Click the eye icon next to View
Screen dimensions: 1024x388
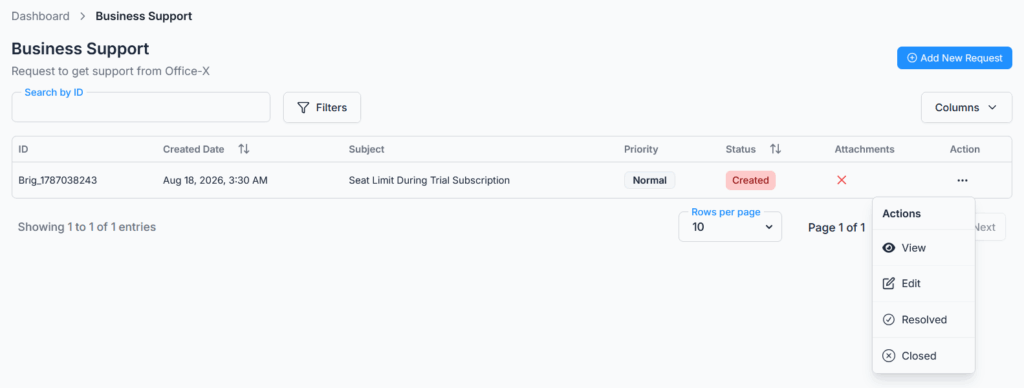pyautogui.click(x=888, y=248)
